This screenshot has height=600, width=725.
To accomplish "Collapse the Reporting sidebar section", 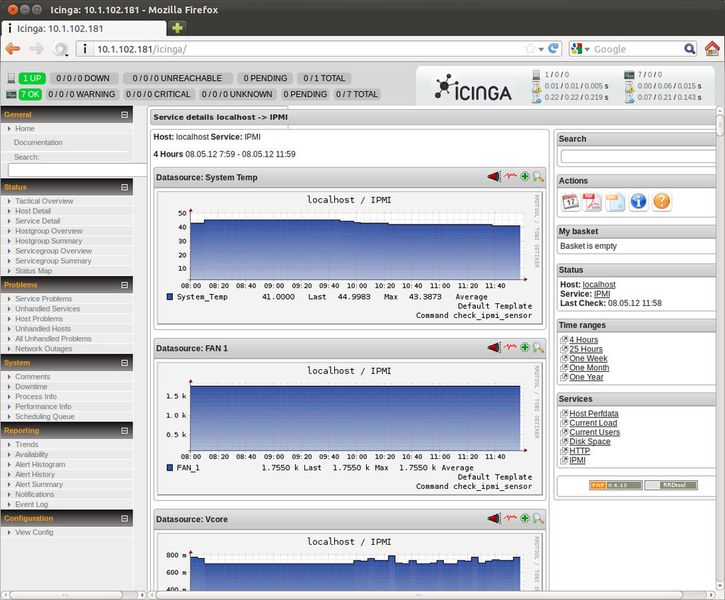I will pyautogui.click(x=124, y=430).
